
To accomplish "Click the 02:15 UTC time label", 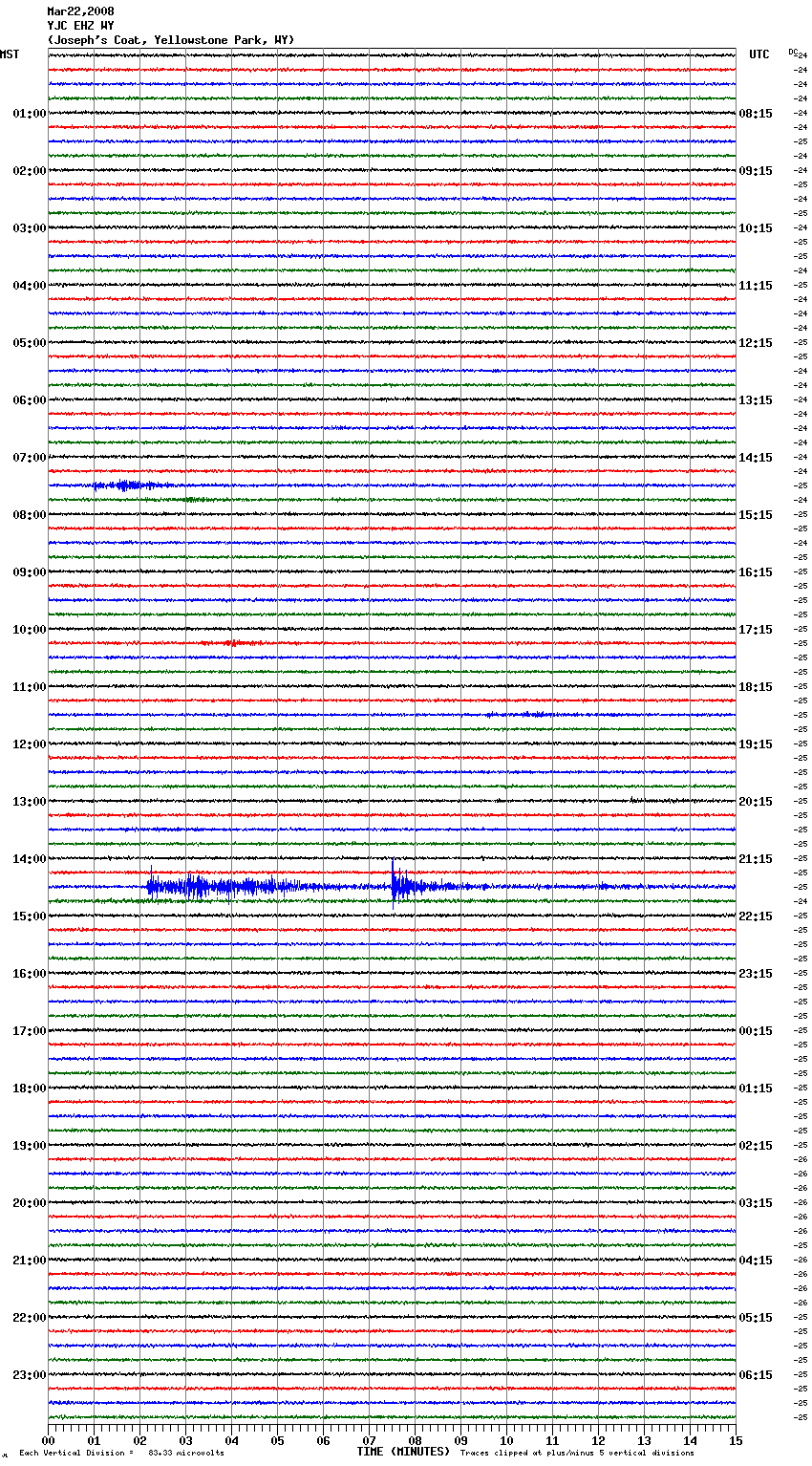I will coord(756,1146).
